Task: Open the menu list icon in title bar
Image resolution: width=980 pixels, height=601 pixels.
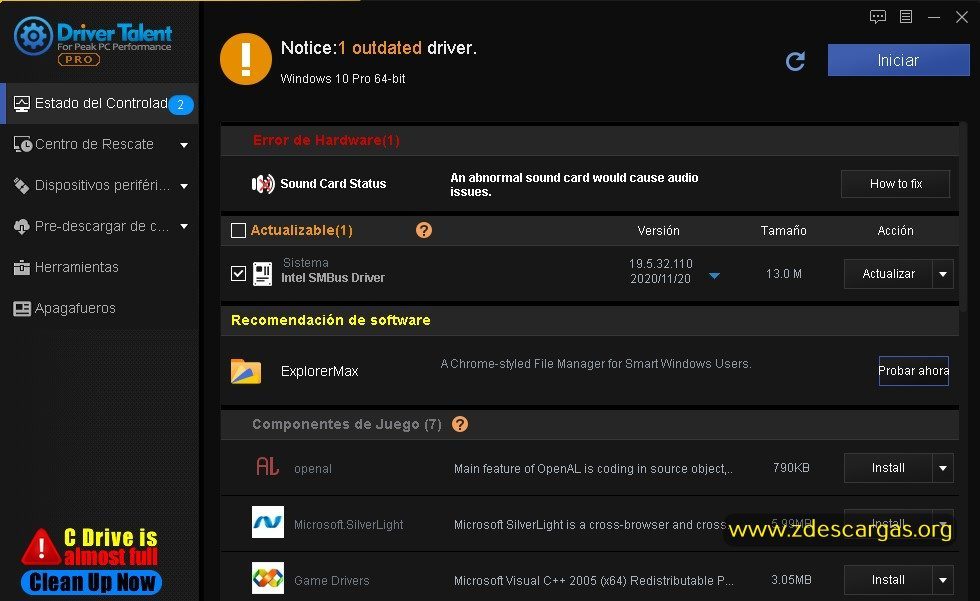Action: (906, 17)
